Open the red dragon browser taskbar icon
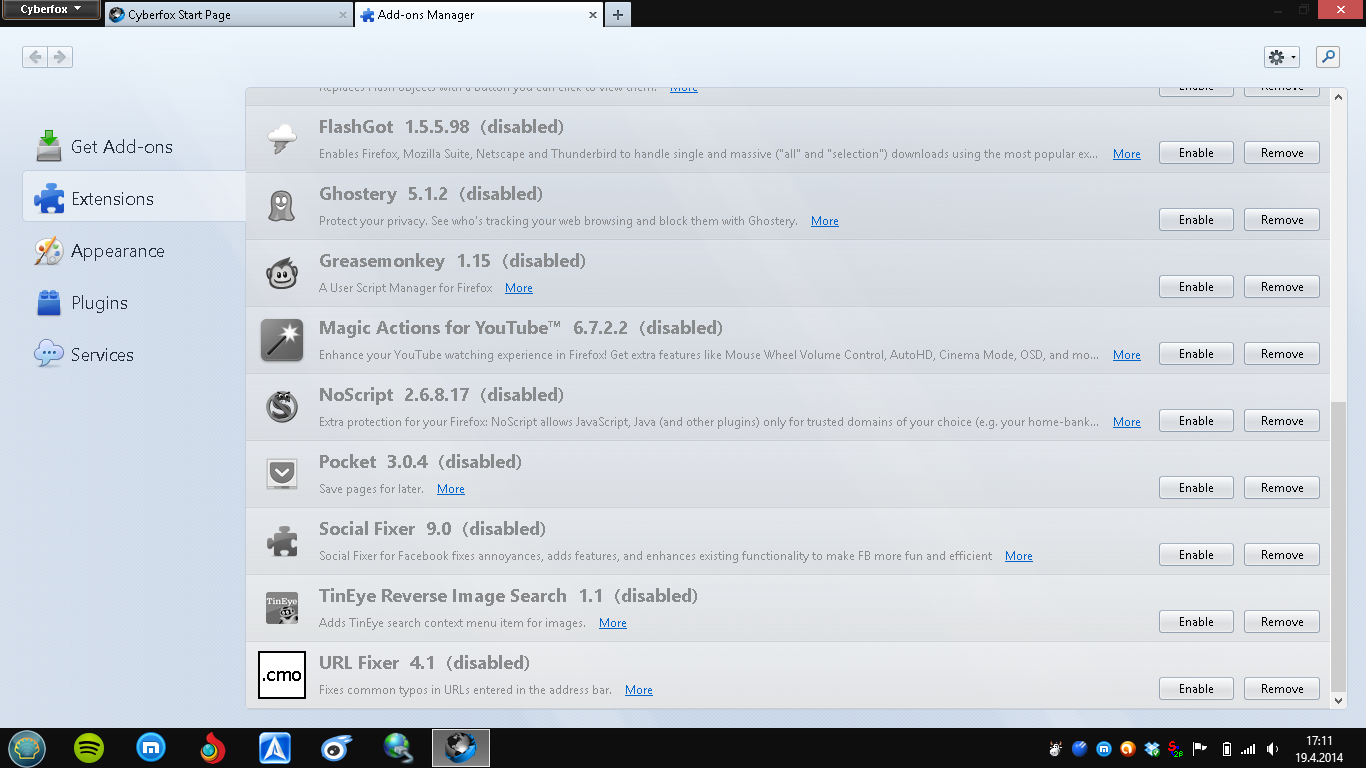 coord(212,748)
